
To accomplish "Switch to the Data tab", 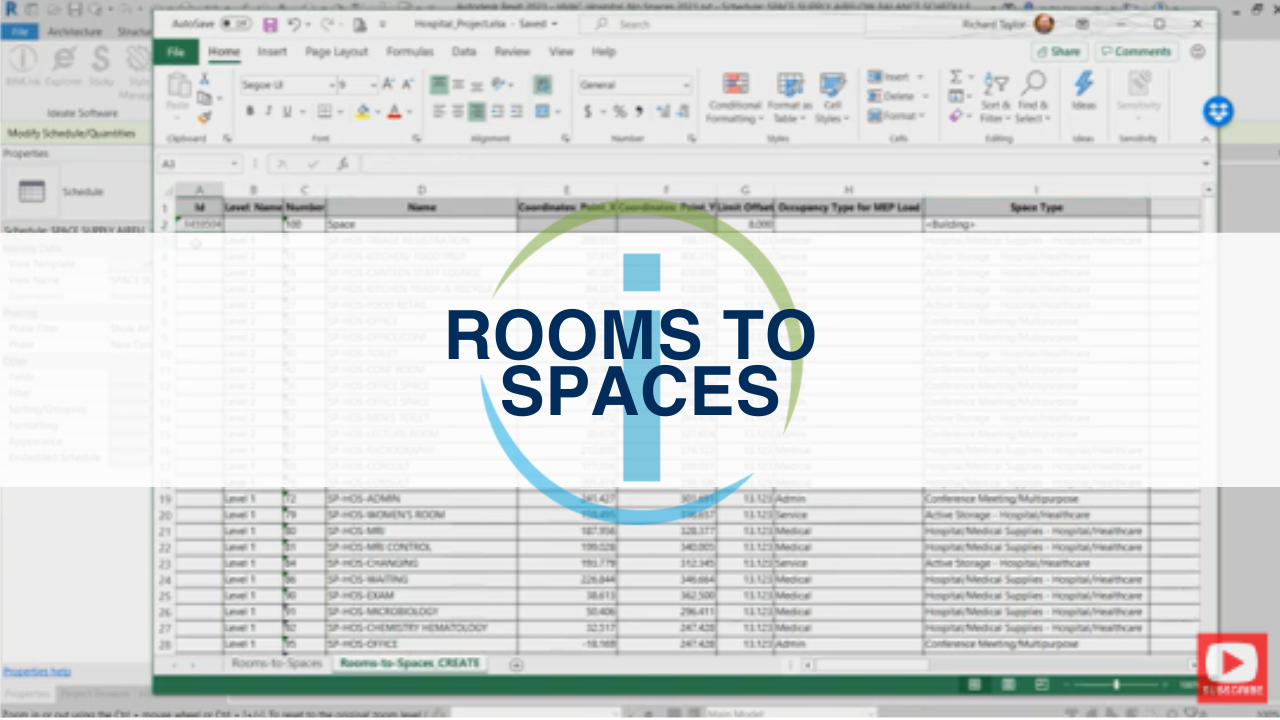I will click(x=464, y=52).
